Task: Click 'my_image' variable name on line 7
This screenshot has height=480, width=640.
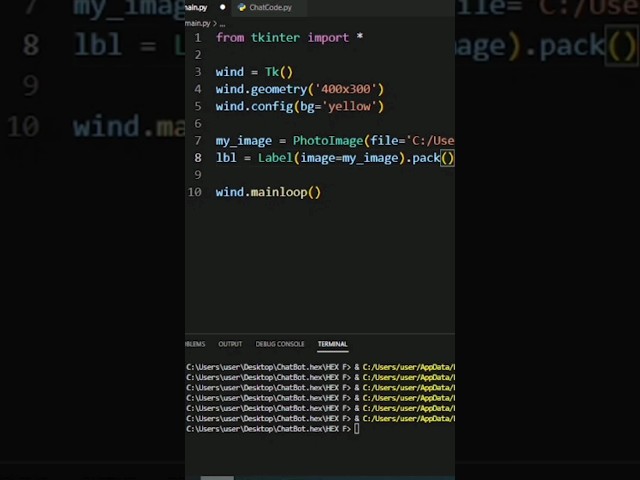Action: tap(244, 141)
